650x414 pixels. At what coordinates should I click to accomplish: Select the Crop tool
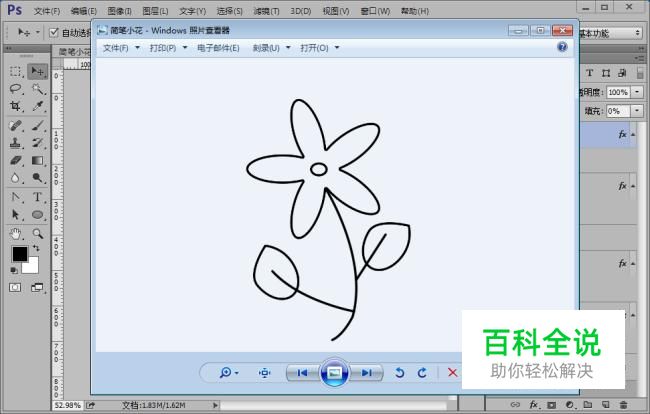tap(16, 106)
